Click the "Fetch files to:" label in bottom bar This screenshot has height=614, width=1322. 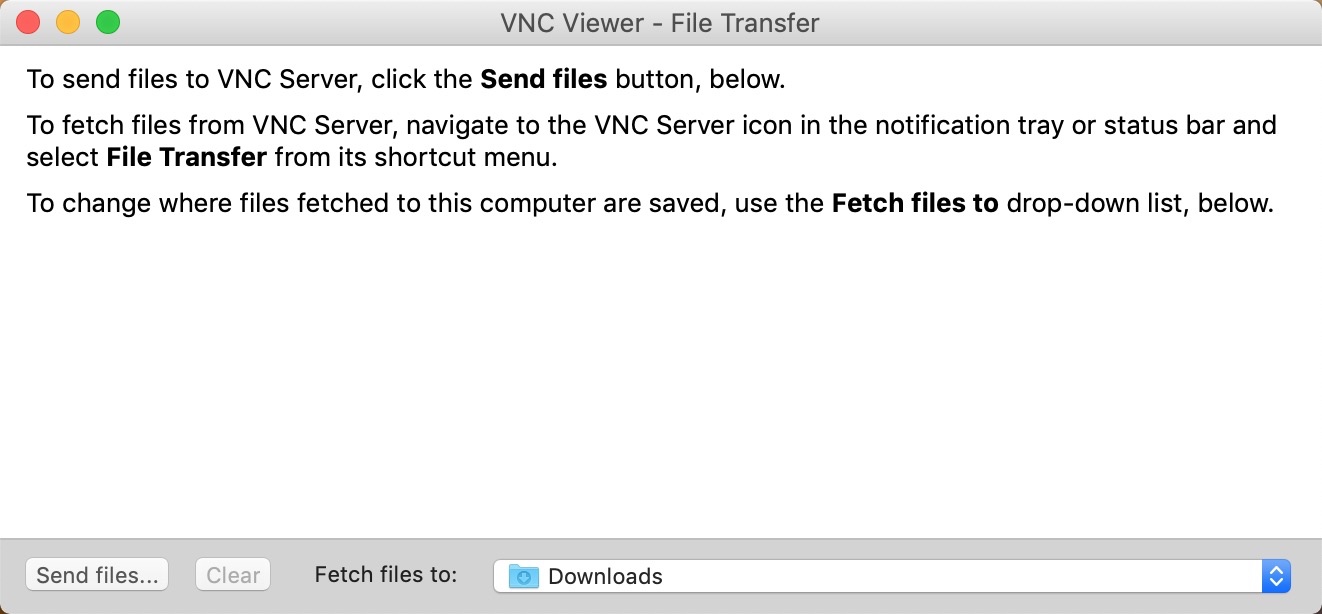(x=386, y=574)
